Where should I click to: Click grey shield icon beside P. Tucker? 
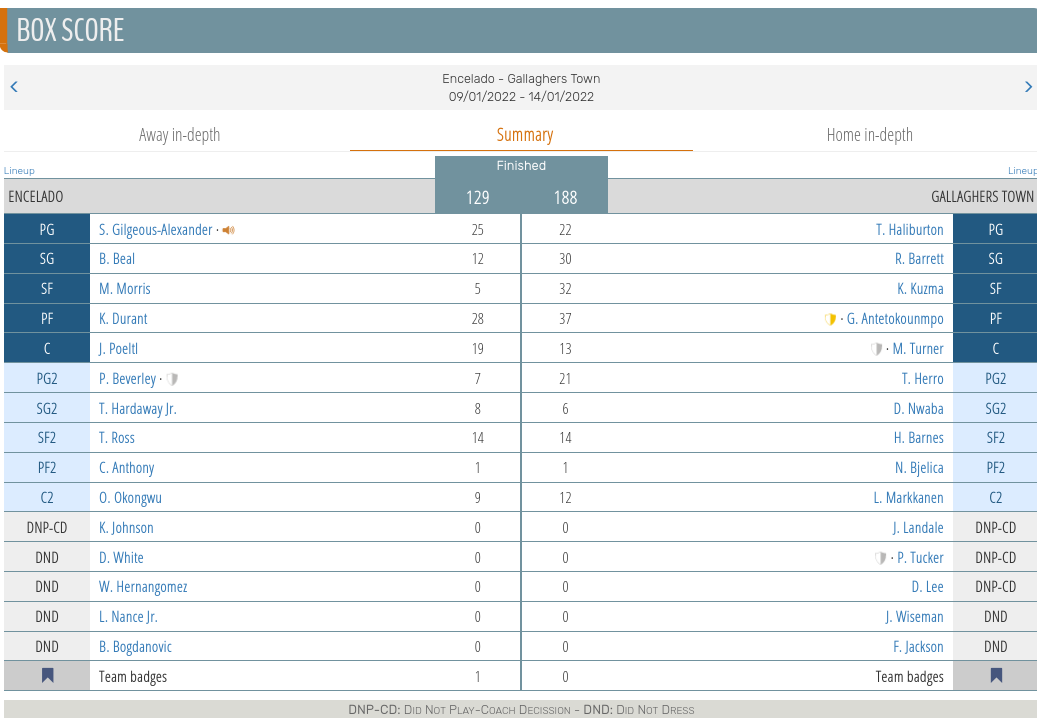coord(880,558)
